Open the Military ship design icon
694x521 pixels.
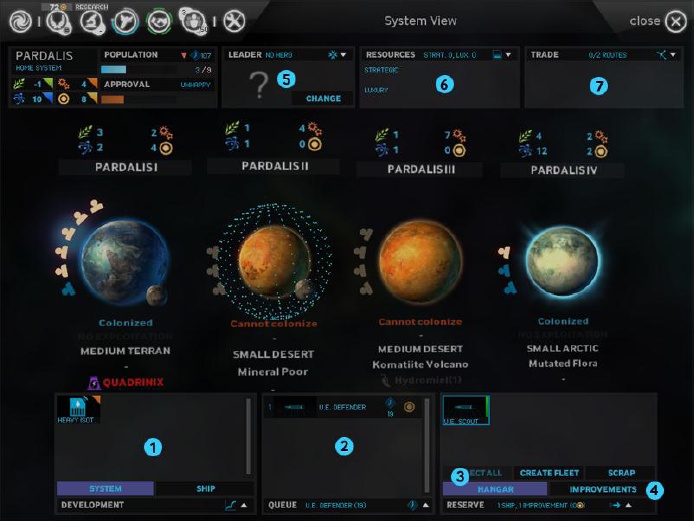[125, 21]
